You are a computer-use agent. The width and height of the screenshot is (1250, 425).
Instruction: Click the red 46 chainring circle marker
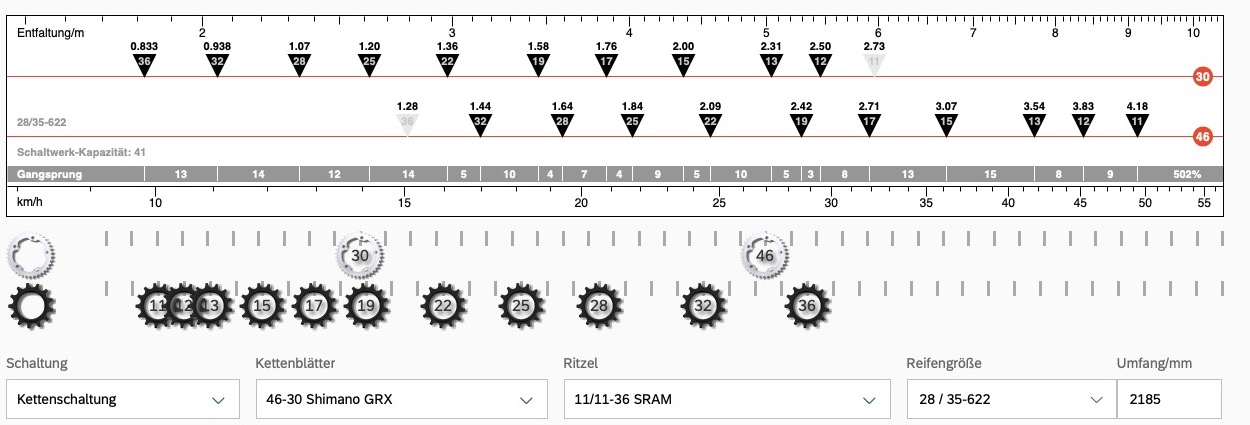[1203, 137]
